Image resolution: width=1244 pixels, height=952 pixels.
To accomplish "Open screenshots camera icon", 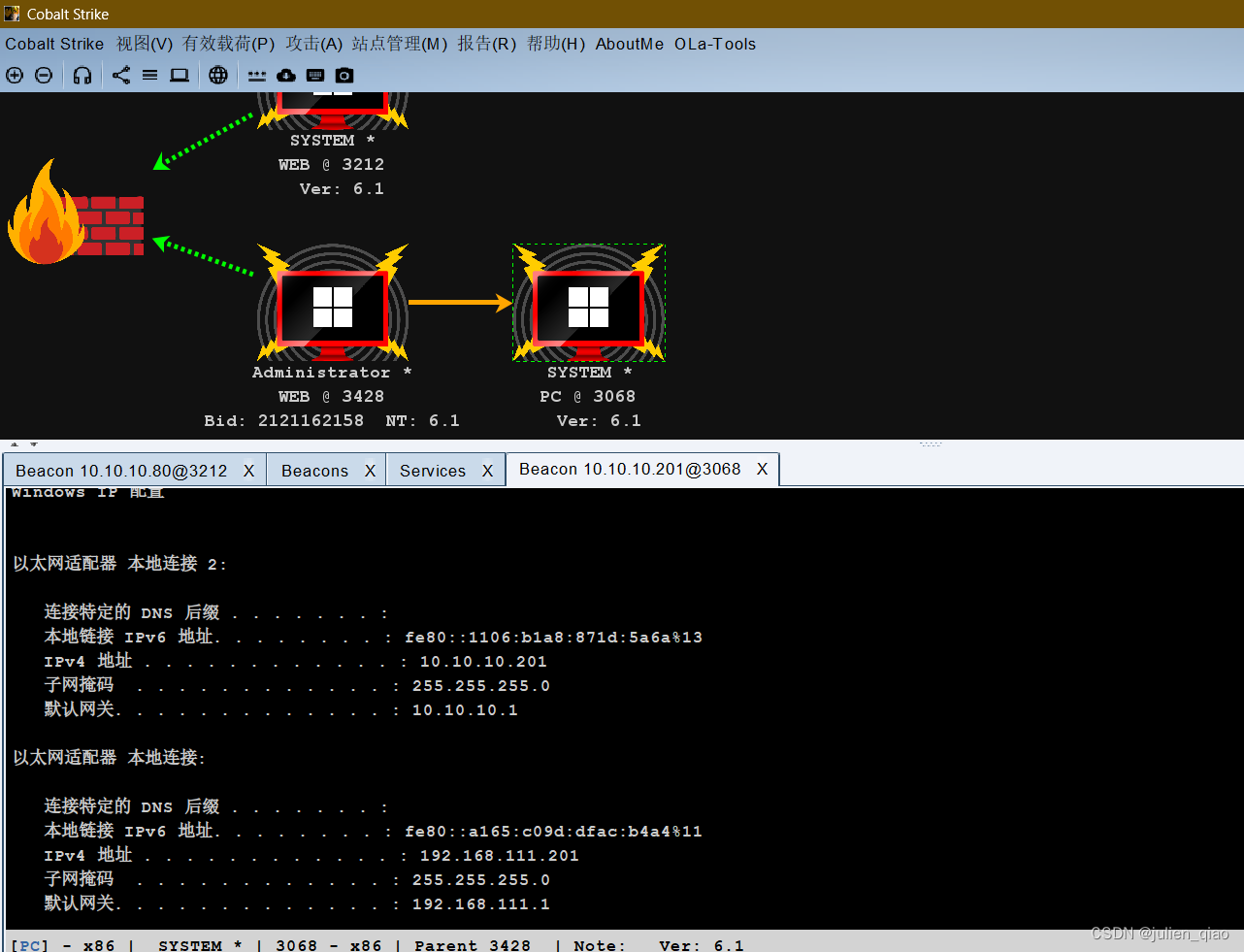I will pyautogui.click(x=344, y=76).
